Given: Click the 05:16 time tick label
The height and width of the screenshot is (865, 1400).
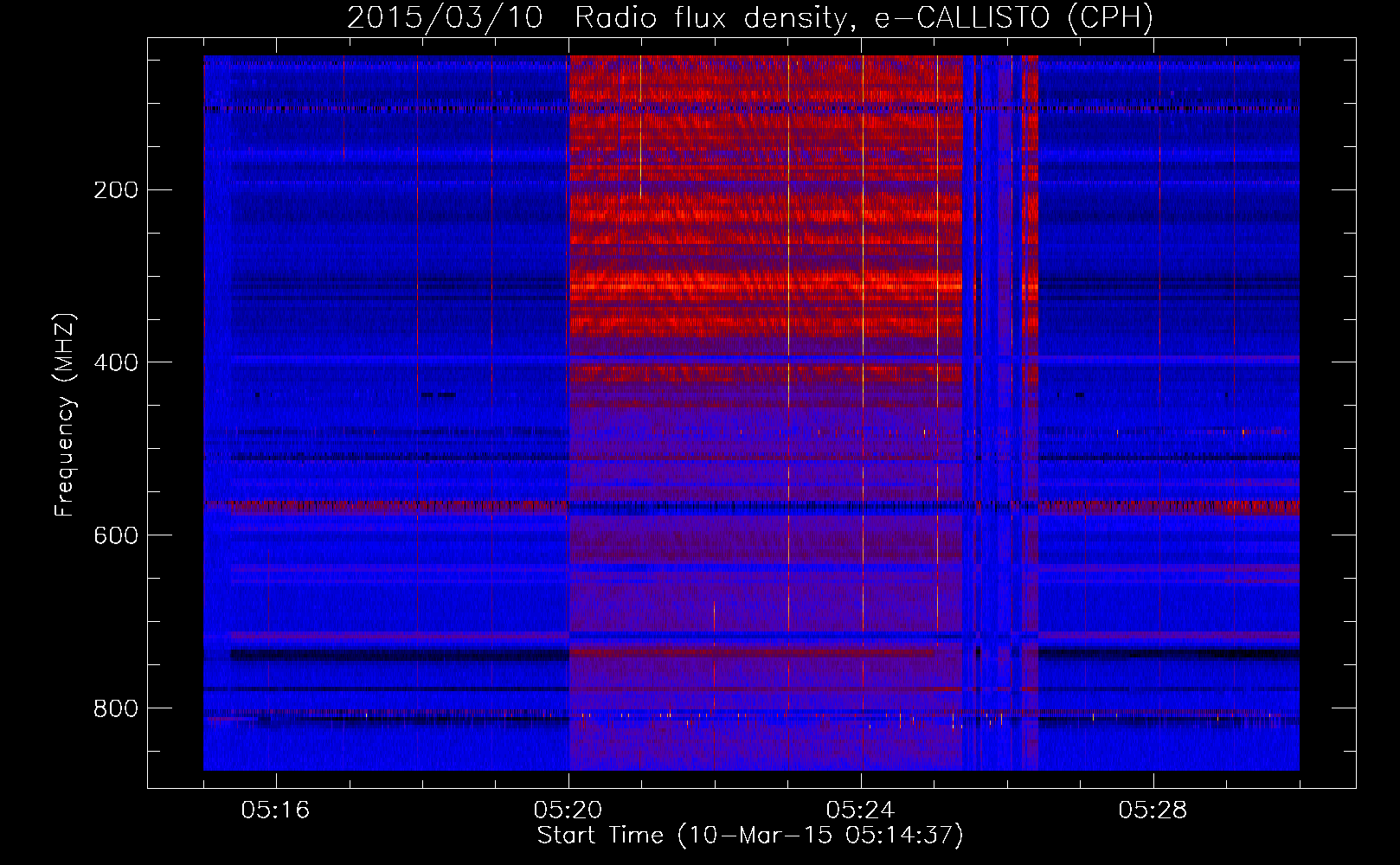Looking at the screenshot, I should click(x=275, y=811).
